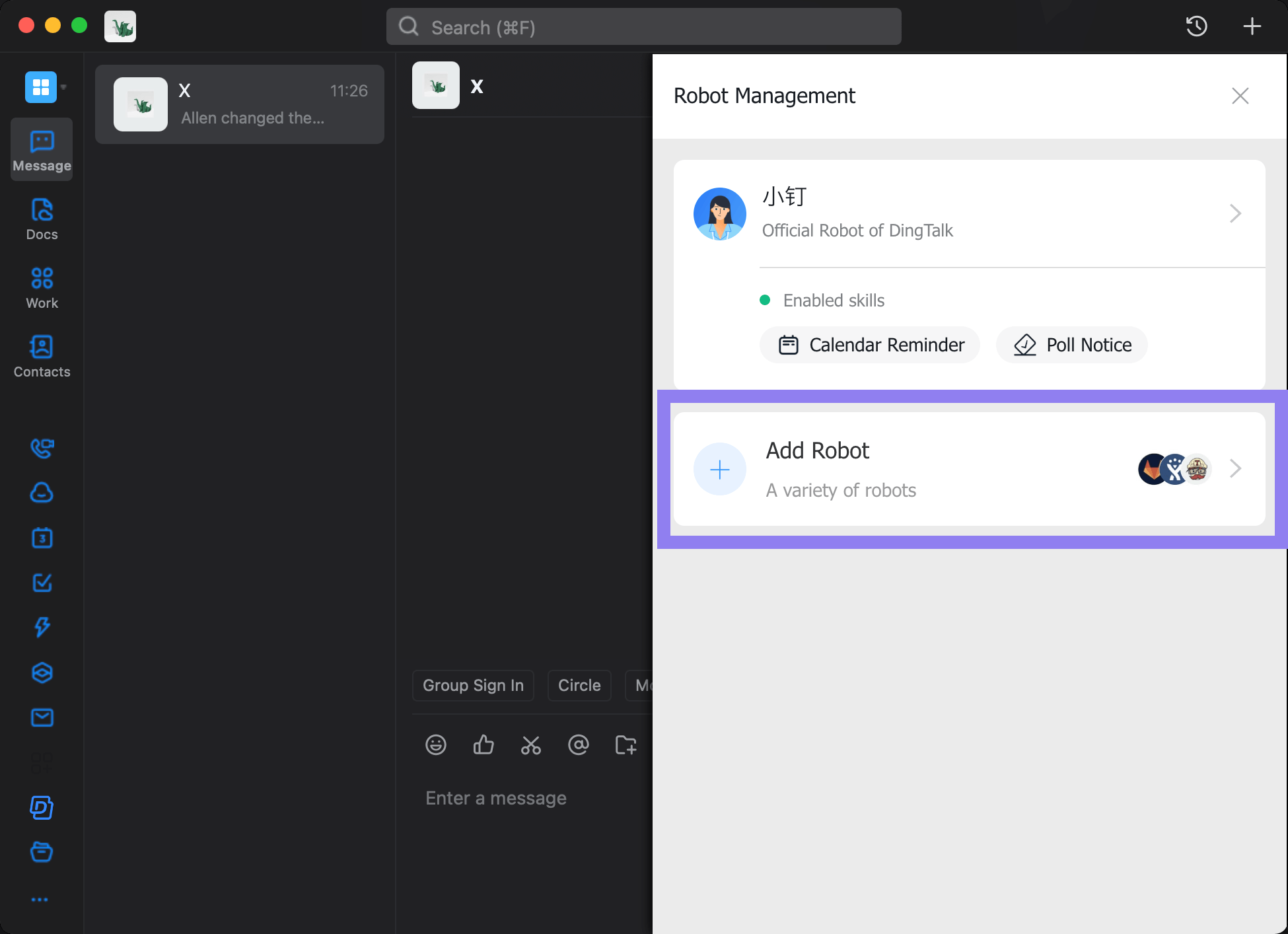Click the Group Sign In tab
This screenshot has height=934, width=1288.
pyautogui.click(x=475, y=685)
